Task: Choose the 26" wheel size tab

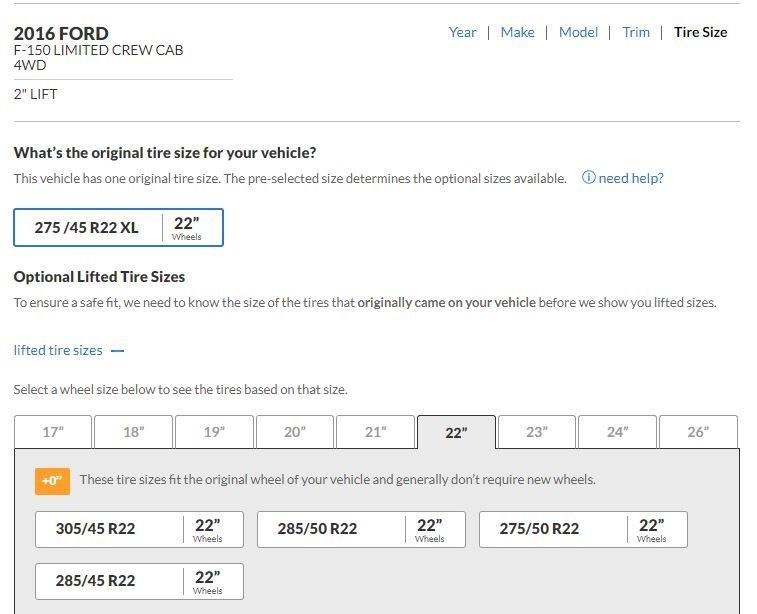Action: coord(698,432)
